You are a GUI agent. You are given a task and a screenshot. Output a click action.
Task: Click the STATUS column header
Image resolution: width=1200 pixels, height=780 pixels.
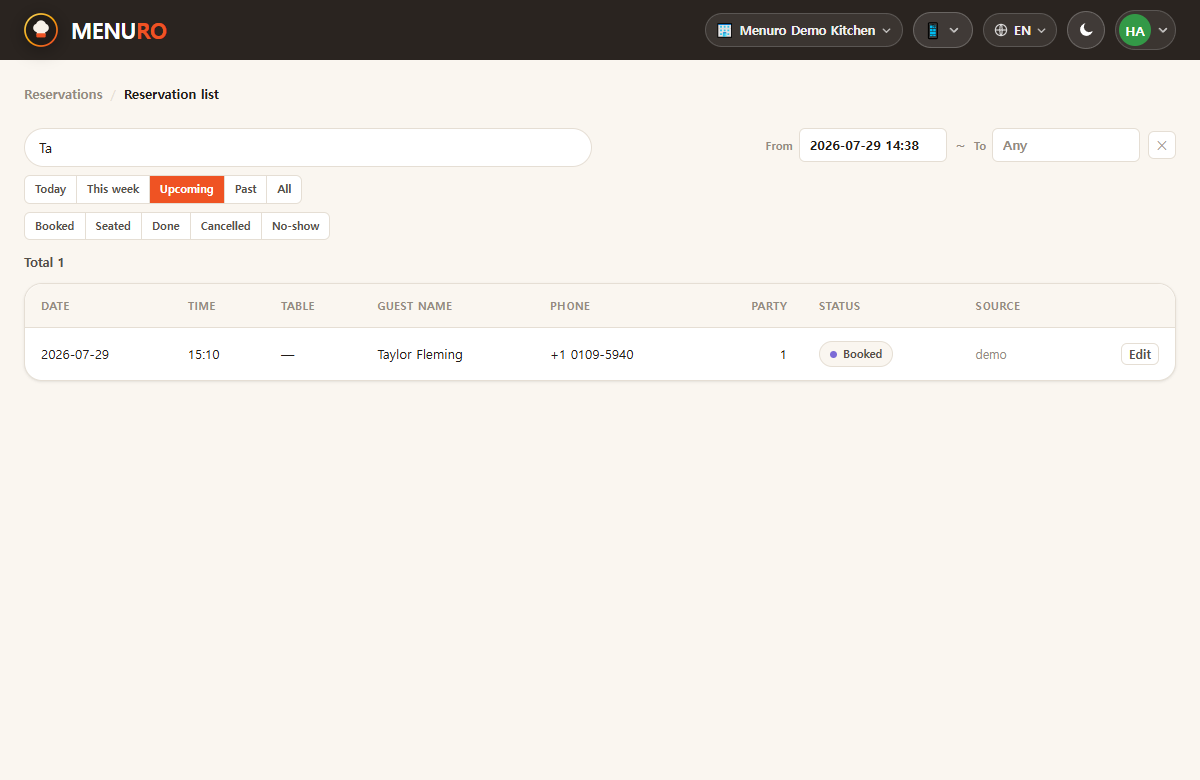point(840,306)
